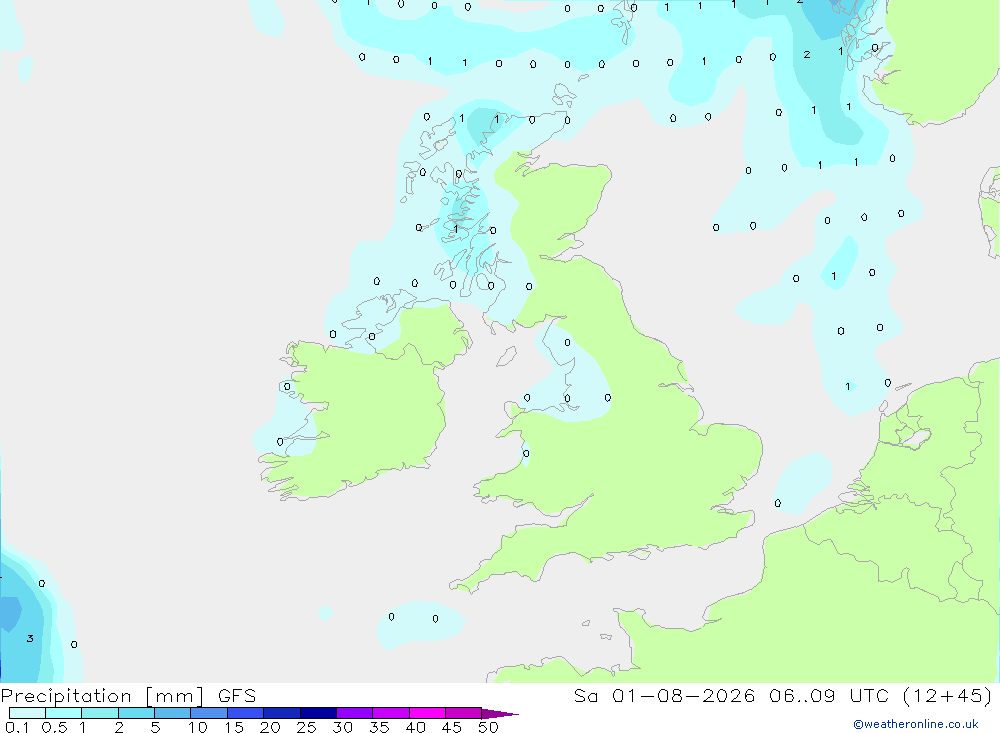
Task: Click the '0.5' legend scale label
Action: 54,727
